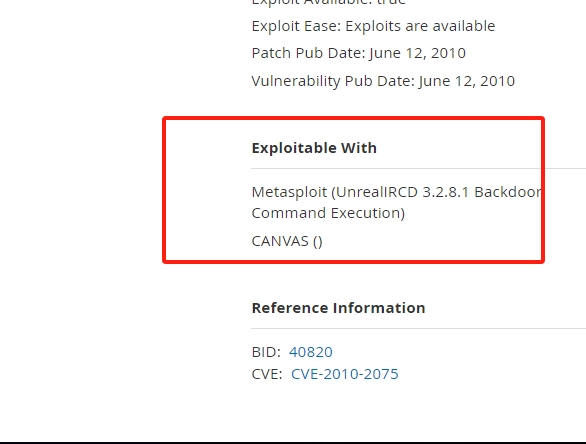This screenshot has width=586, height=444.
Task: Click the Reference Information section heading
Action: point(338,308)
